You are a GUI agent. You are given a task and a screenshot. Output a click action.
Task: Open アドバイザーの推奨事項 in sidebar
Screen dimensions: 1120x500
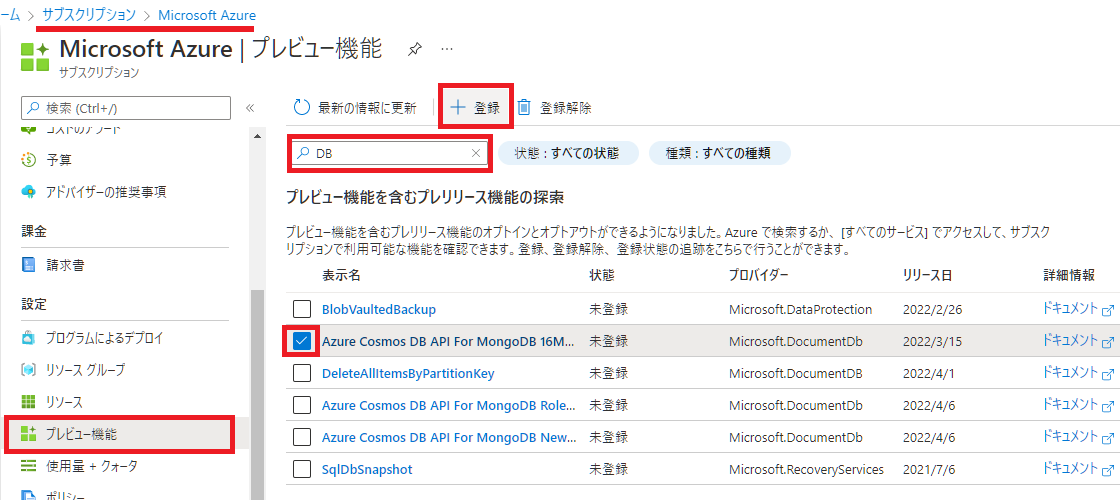pyautogui.click(x=107, y=191)
